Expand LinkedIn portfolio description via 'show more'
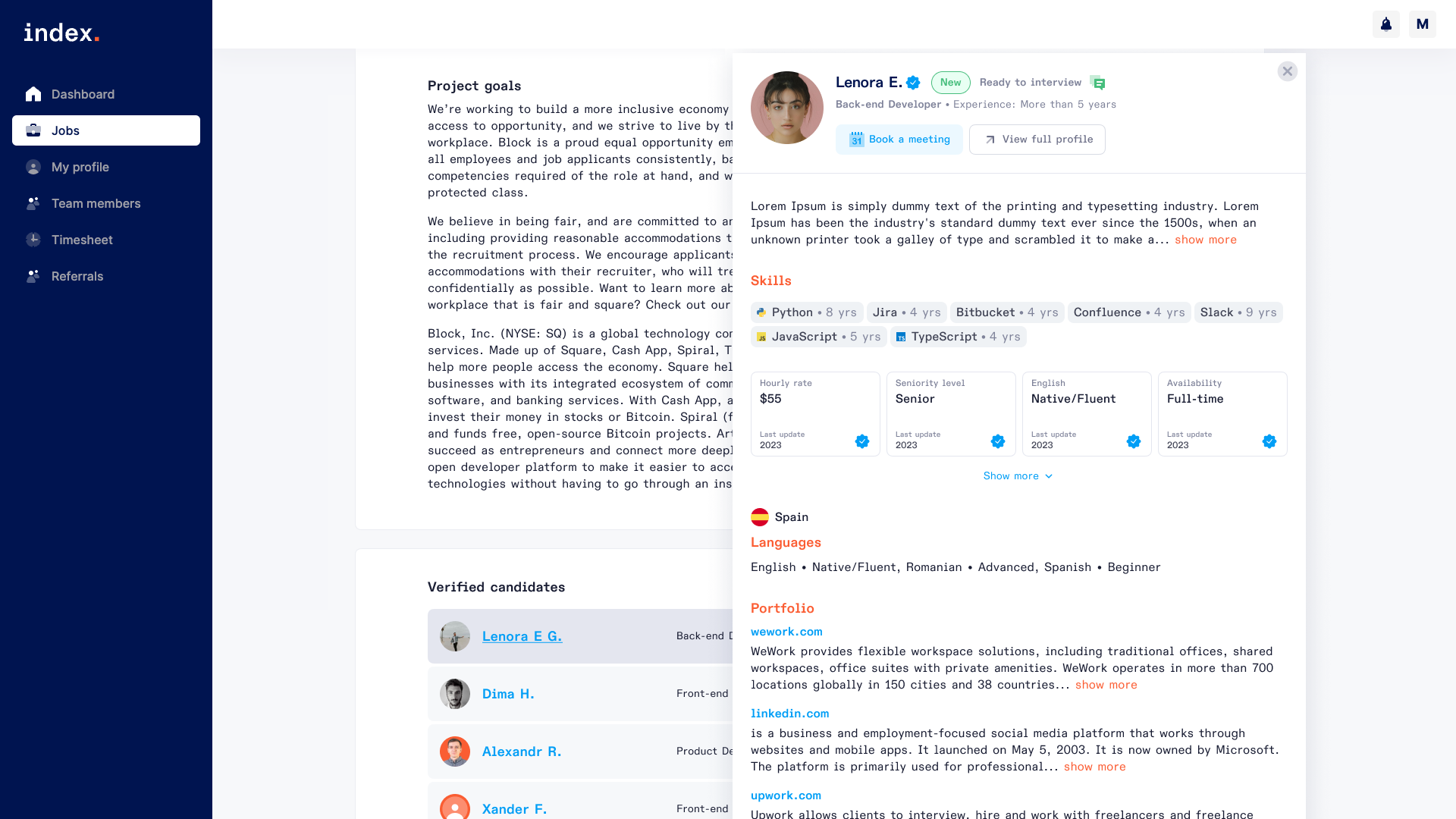 tap(1095, 766)
